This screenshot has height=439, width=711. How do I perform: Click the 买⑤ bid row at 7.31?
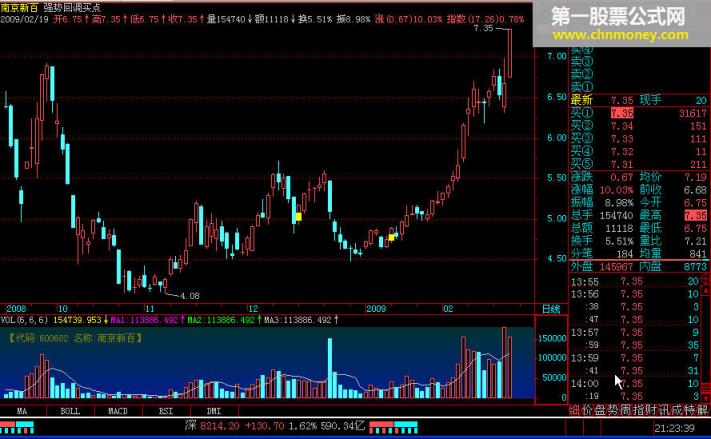pos(638,164)
